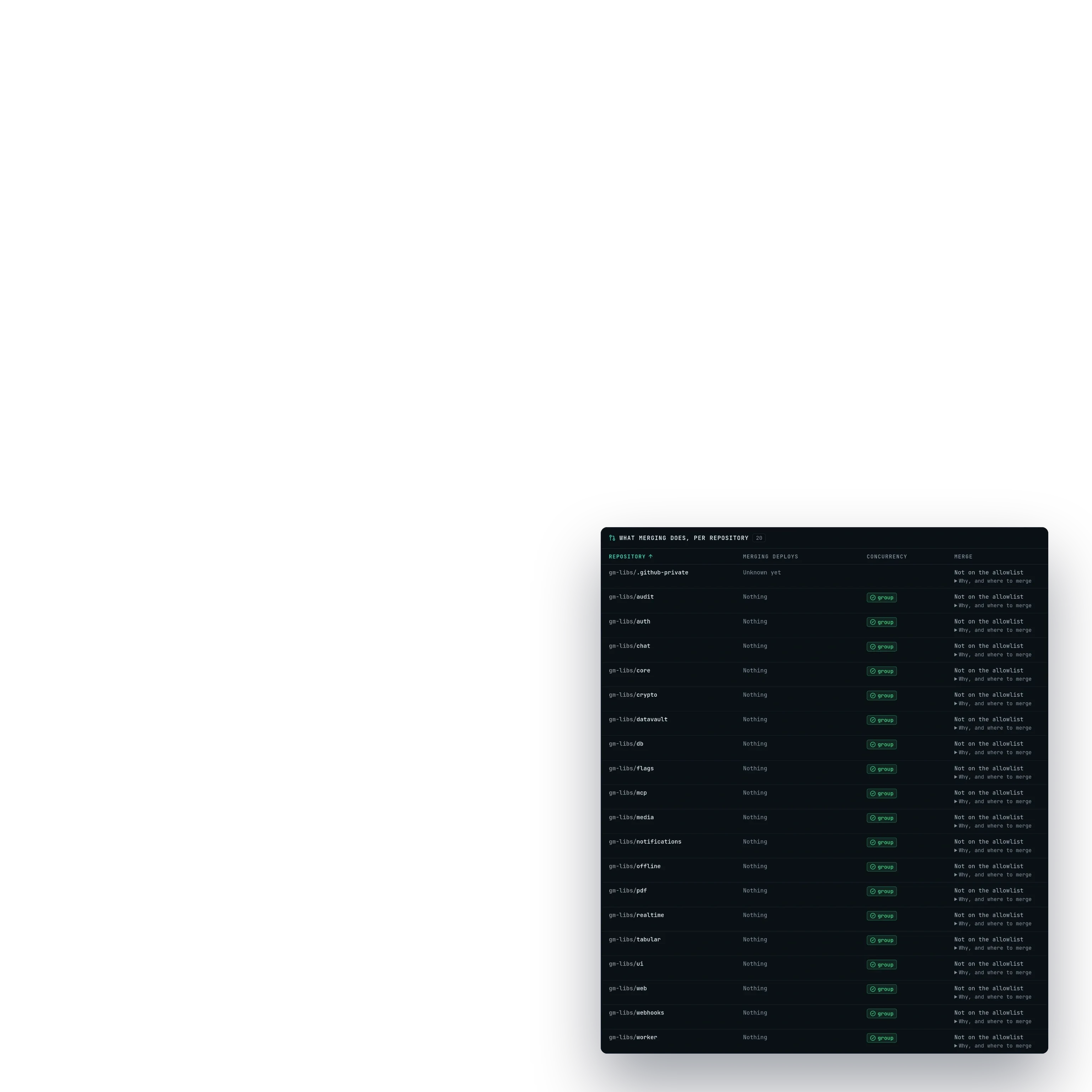
Task: Select the gm-libs/audit repository name
Action: pyautogui.click(x=631, y=597)
